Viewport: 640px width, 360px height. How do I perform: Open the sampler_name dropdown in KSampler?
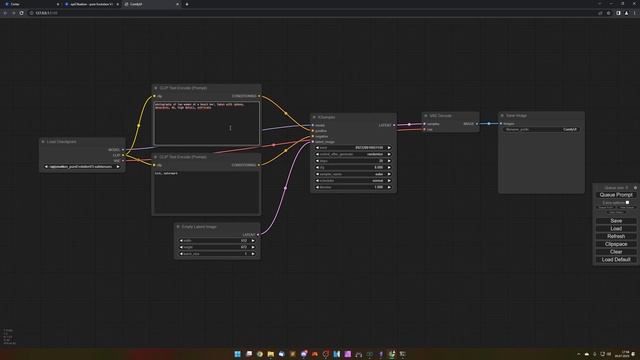(353, 174)
